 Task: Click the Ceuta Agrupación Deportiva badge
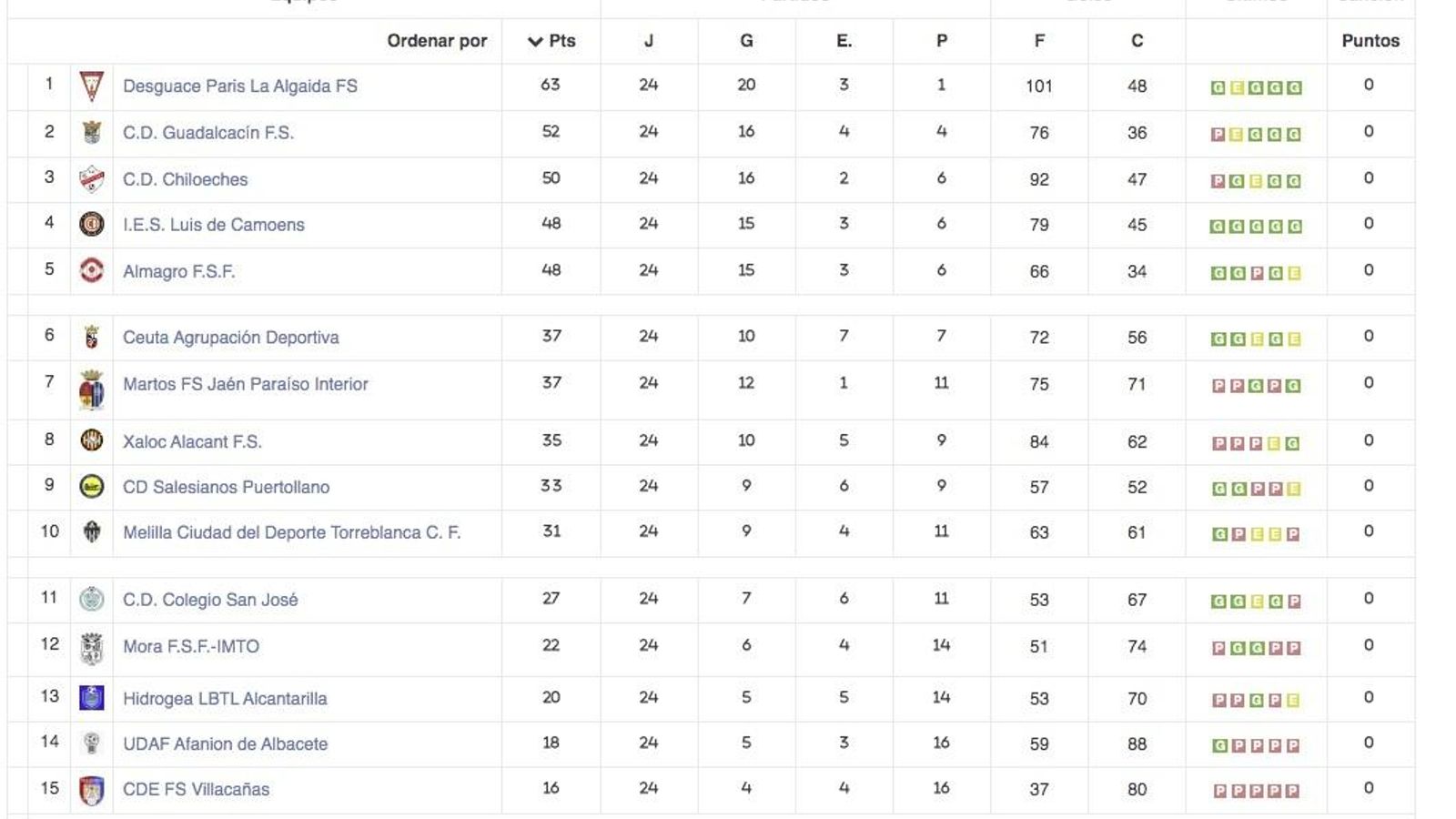click(x=91, y=336)
